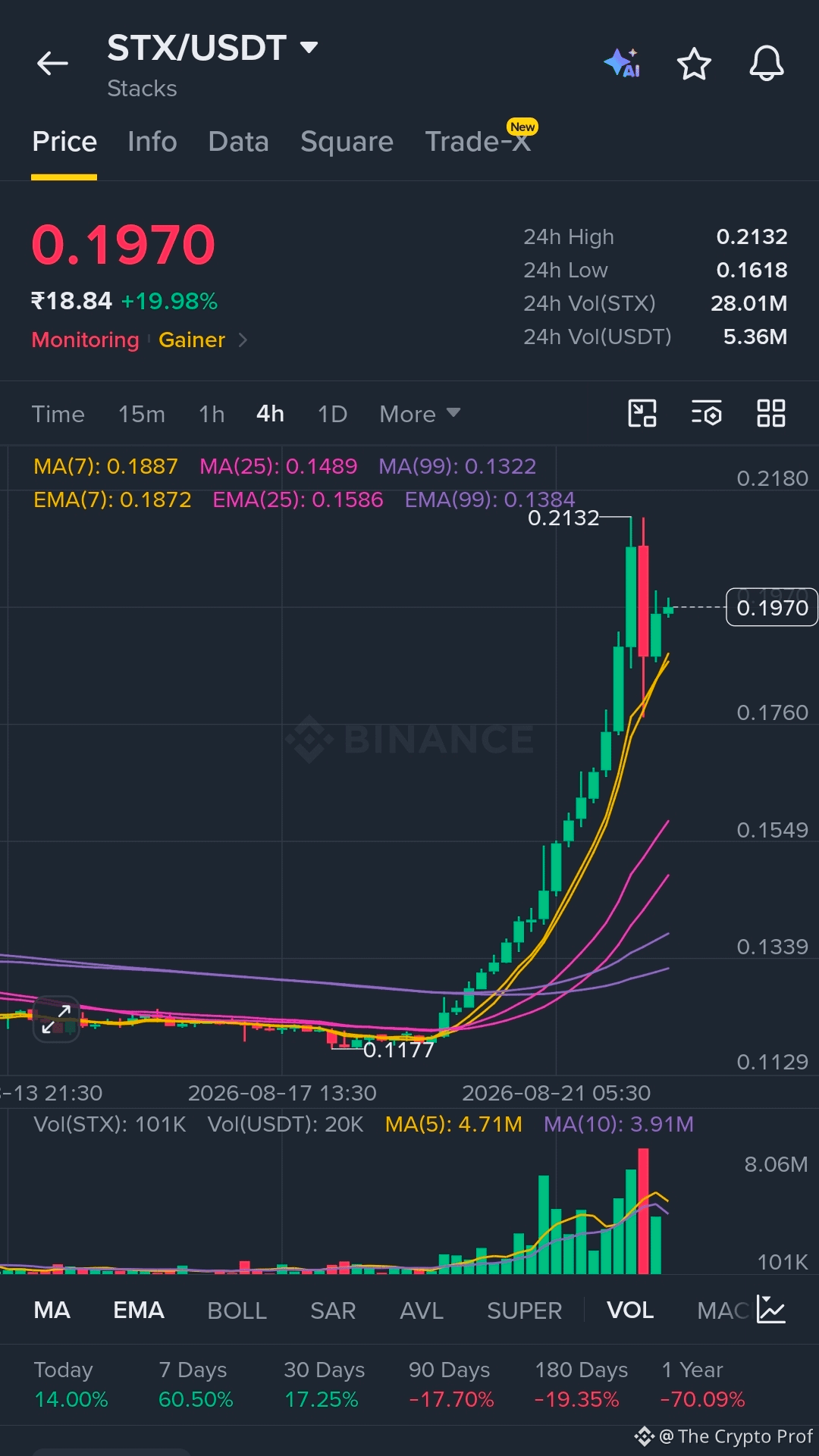
Task: Set a price alert via bell icon
Action: 767,64
